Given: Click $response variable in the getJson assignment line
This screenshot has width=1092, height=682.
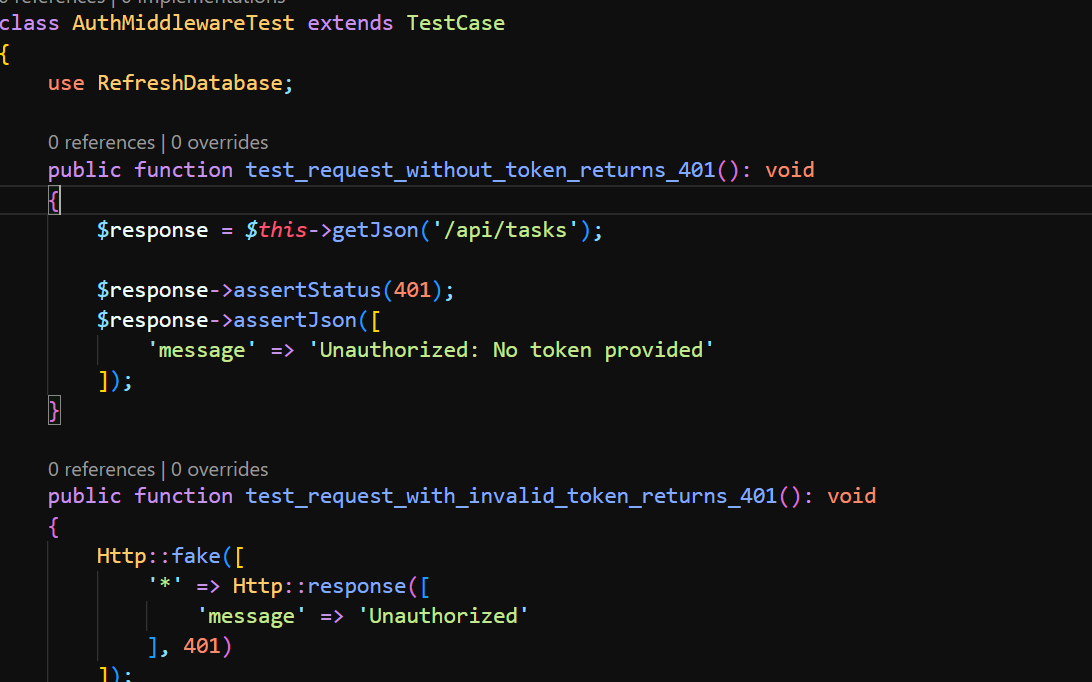Looking at the screenshot, I should point(153,230).
